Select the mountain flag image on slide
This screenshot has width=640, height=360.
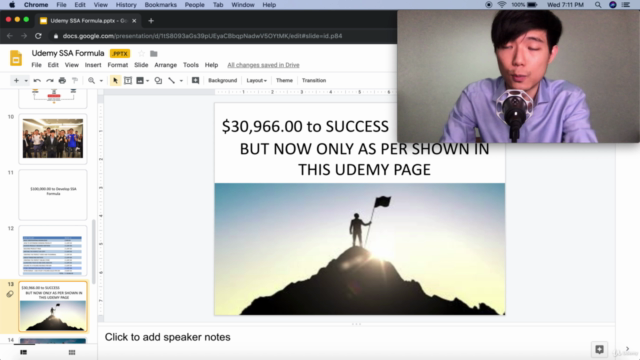360,249
